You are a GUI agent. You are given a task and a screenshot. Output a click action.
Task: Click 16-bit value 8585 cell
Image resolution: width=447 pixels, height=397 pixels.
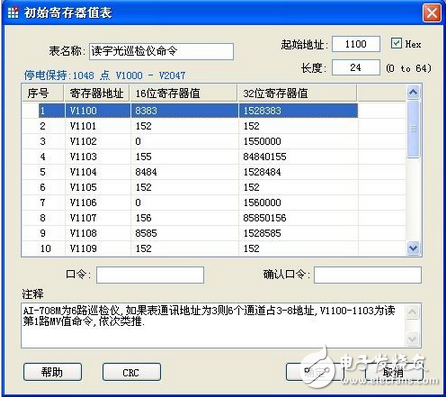click(184, 233)
